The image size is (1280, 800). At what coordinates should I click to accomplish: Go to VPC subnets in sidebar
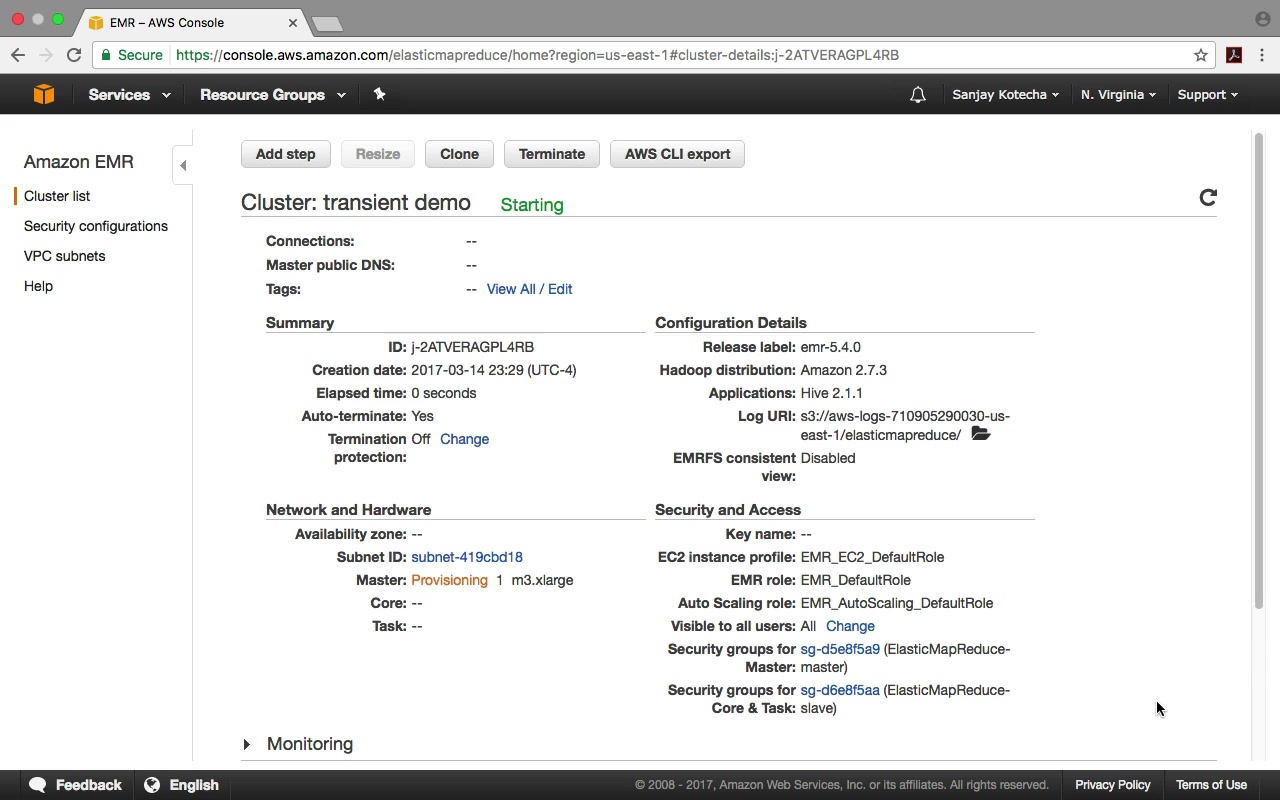[x=64, y=256]
